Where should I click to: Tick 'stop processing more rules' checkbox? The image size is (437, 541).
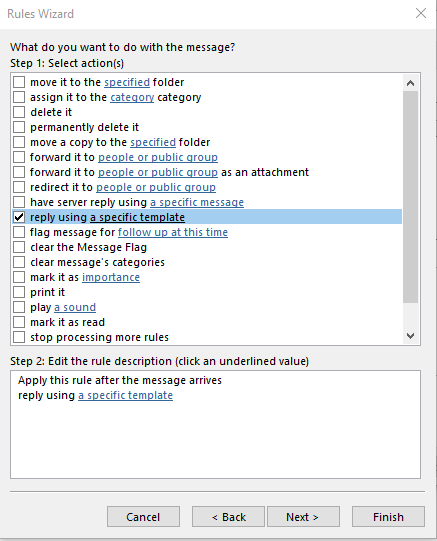click(19, 337)
